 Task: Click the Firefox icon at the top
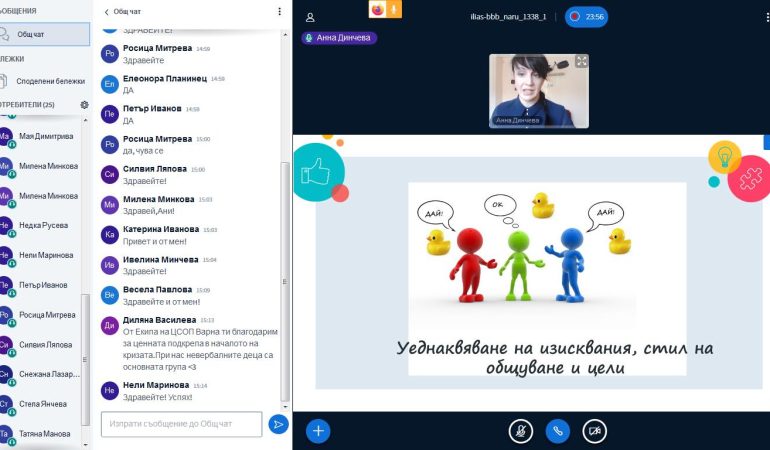[377, 9]
